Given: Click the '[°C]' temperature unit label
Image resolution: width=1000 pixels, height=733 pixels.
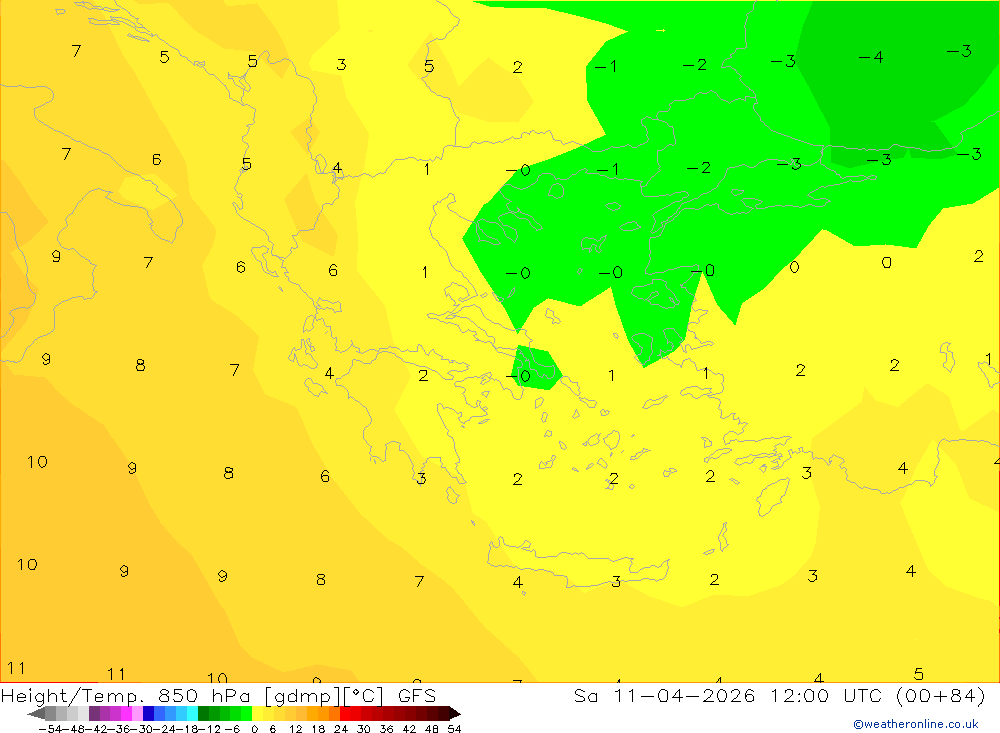Looking at the screenshot, I should pos(364,697).
